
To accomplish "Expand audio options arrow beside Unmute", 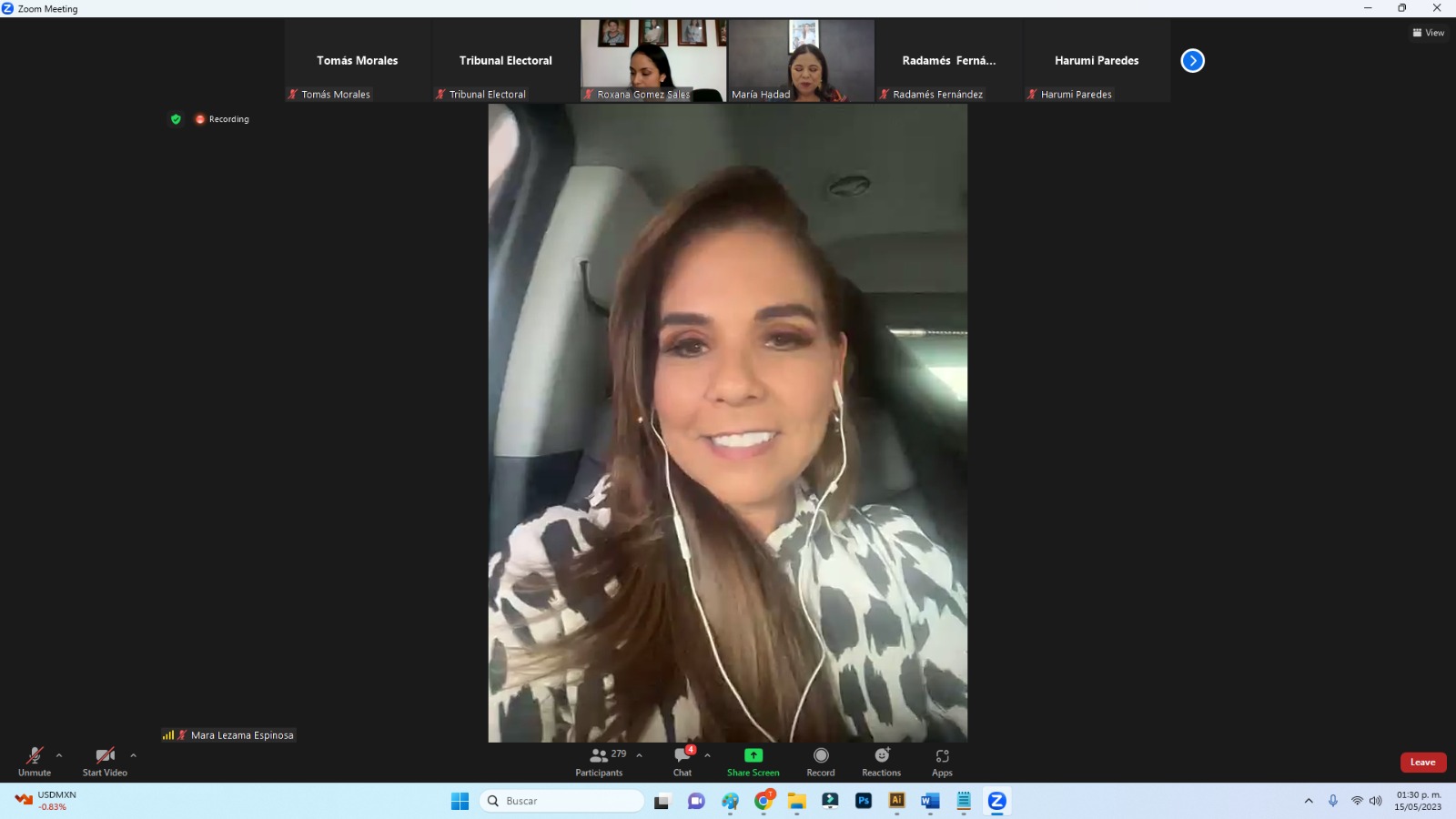I will 59,755.
